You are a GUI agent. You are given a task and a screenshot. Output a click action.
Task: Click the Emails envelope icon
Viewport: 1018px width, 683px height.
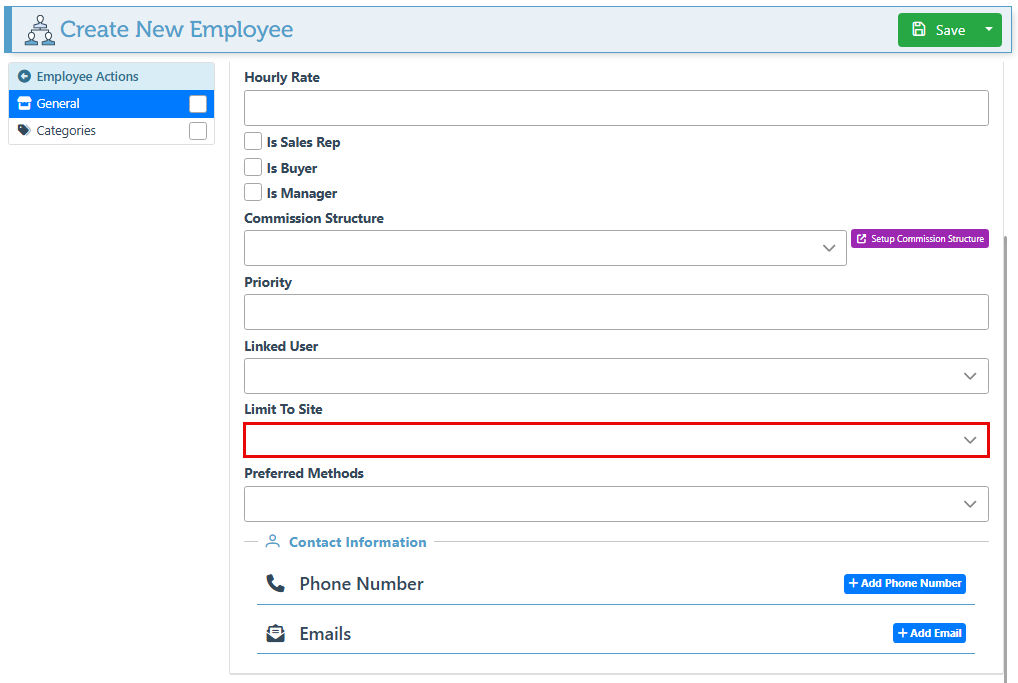pyautogui.click(x=275, y=634)
